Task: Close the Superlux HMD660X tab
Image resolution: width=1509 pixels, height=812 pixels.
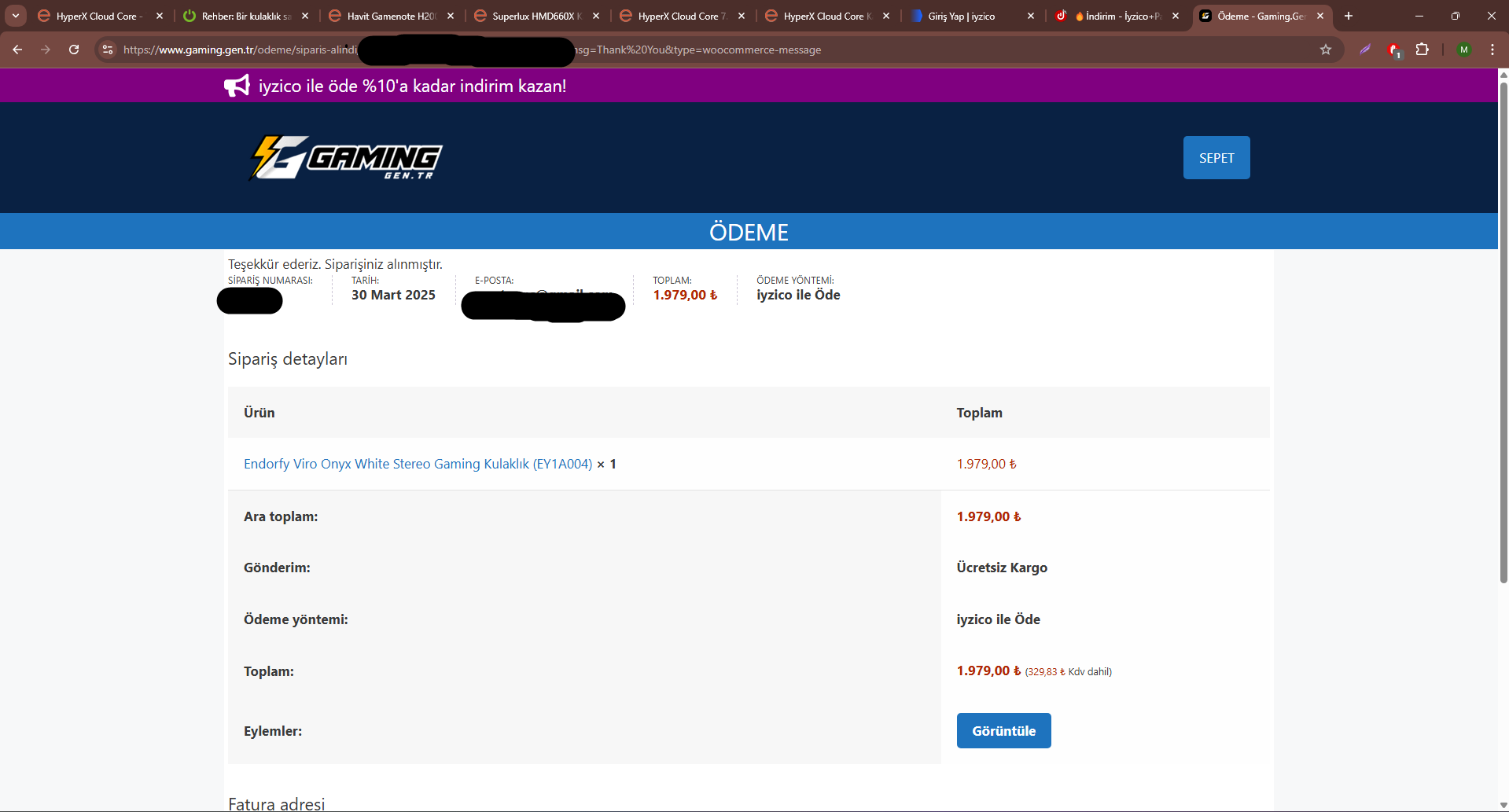Action: point(596,16)
